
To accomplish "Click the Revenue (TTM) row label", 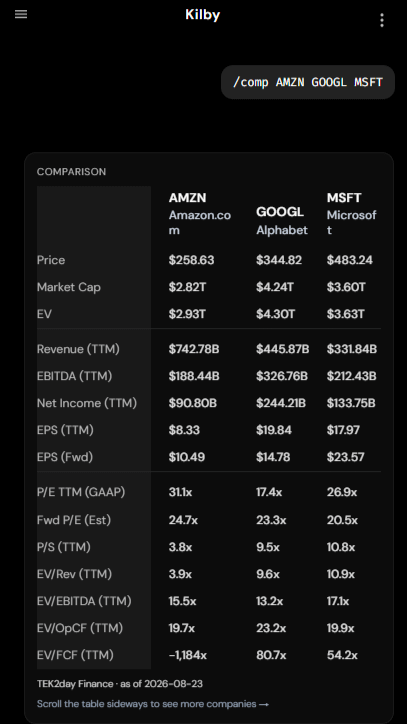I will [78, 349].
